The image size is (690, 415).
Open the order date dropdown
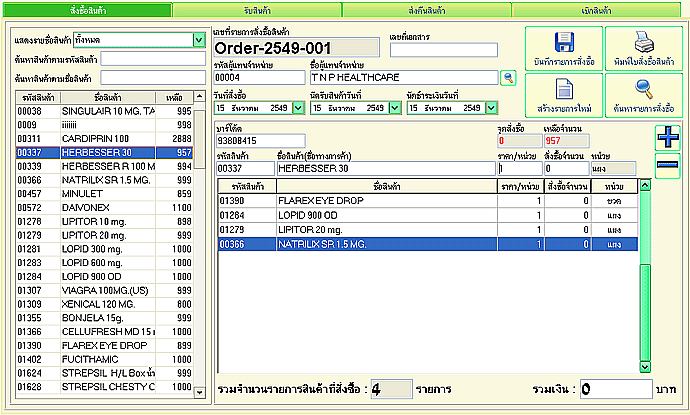pos(298,108)
